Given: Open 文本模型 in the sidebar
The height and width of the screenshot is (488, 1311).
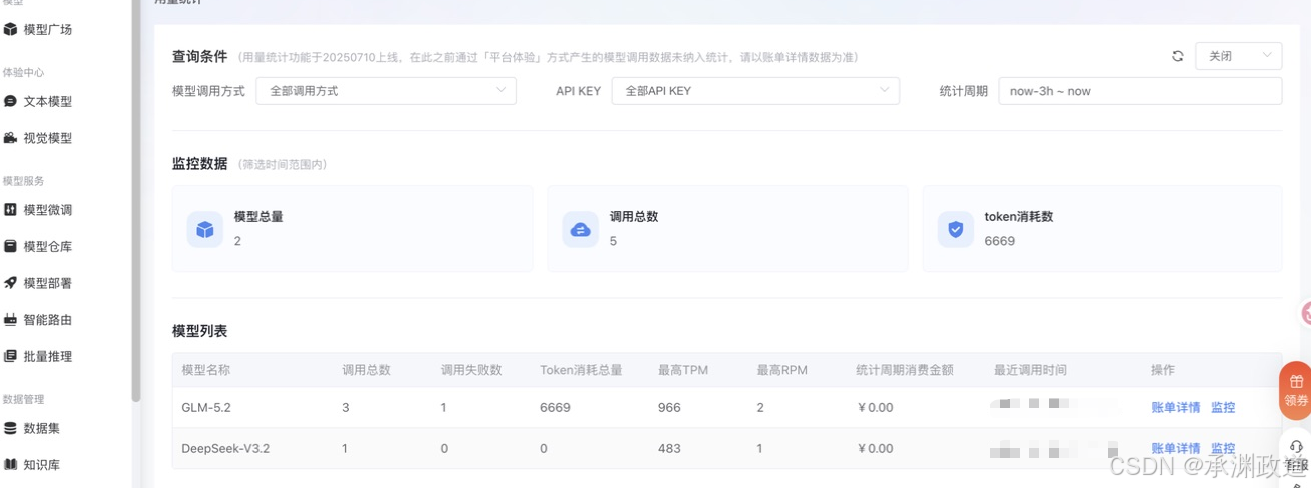Looking at the screenshot, I should pyautogui.click(x=47, y=101).
